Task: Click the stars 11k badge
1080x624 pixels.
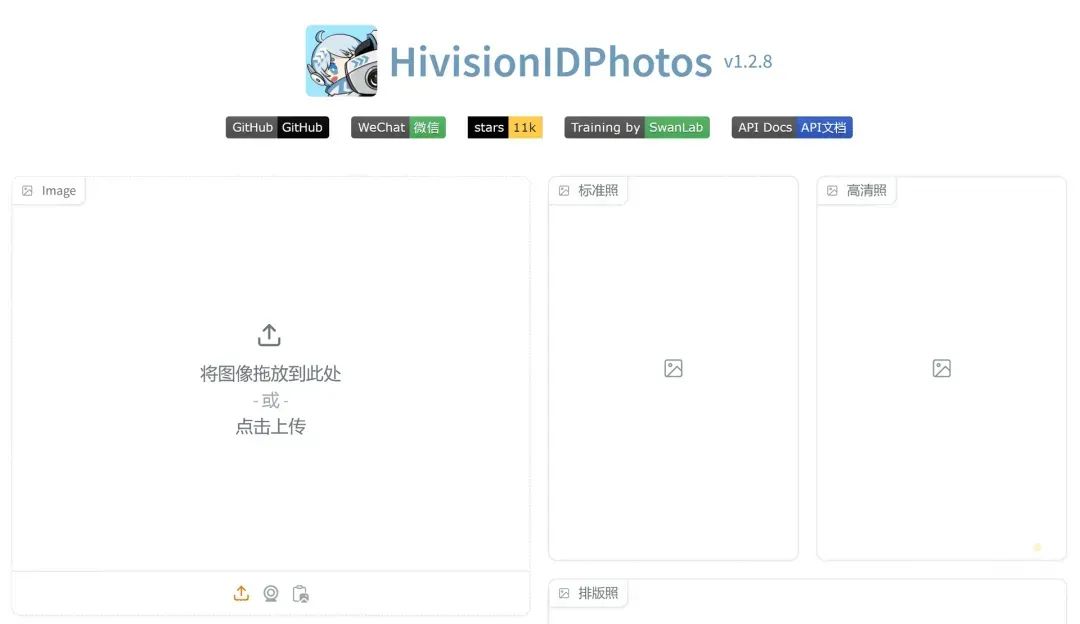Action: [505, 127]
